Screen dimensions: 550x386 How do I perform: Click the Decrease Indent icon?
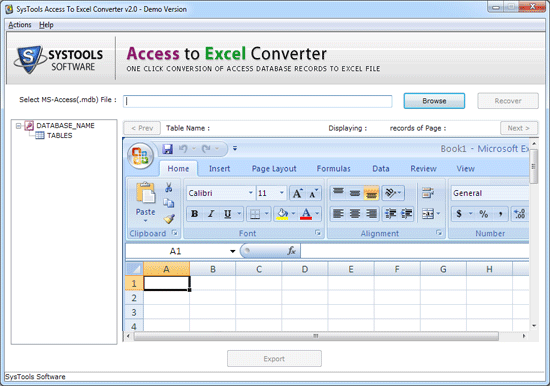[390, 214]
